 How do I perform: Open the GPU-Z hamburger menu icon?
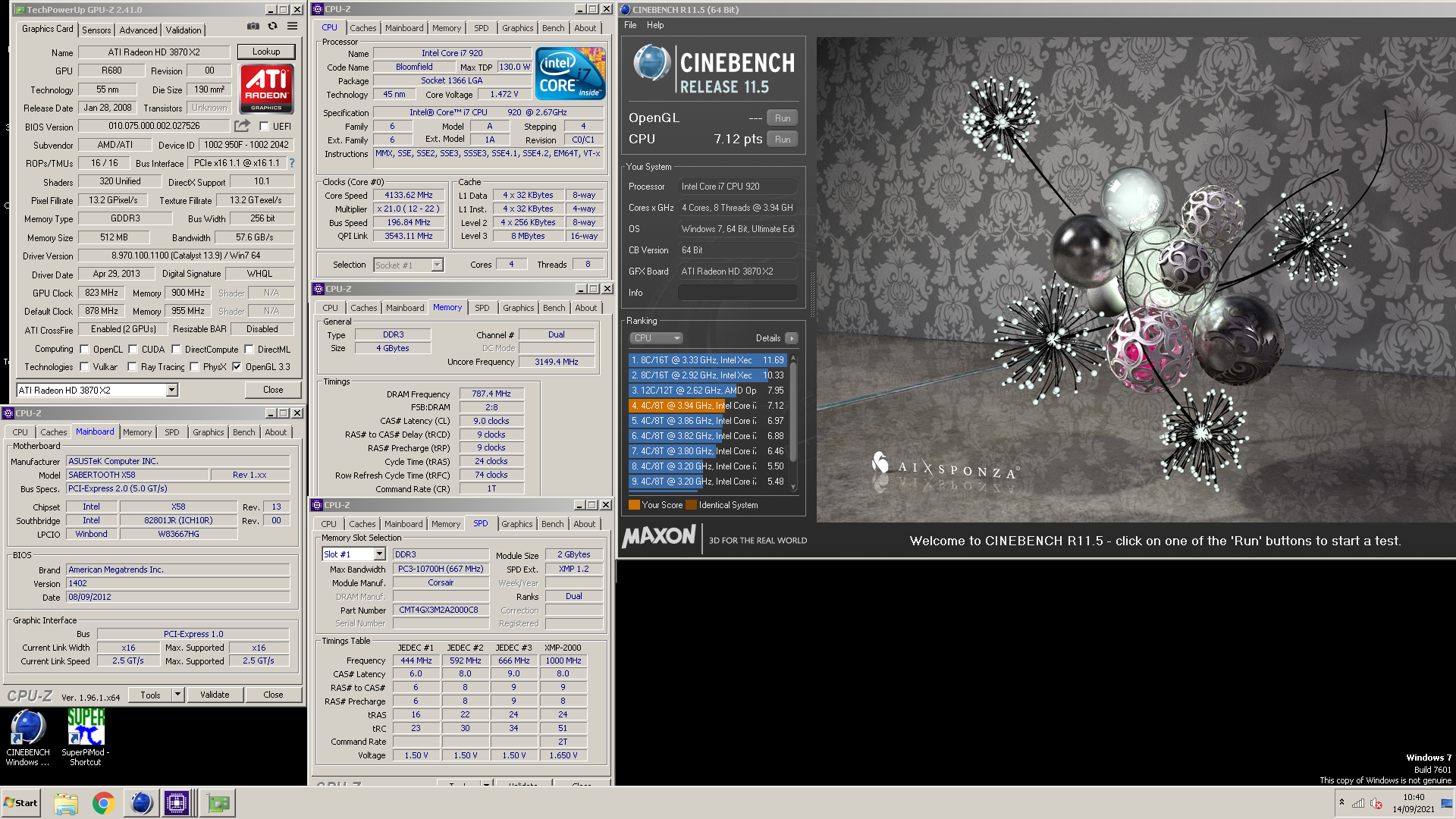(x=292, y=27)
